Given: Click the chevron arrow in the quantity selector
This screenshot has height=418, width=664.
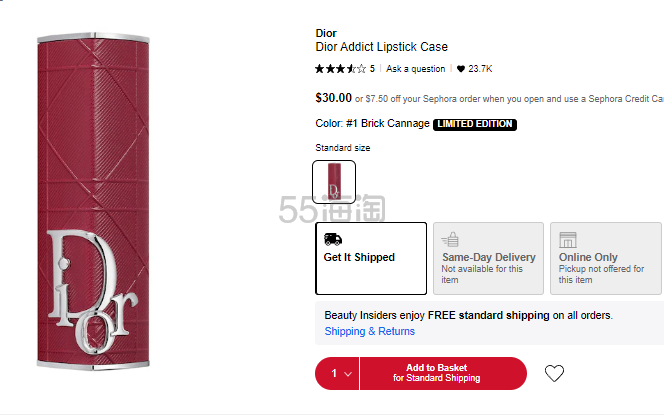Looking at the screenshot, I should 348,374.
